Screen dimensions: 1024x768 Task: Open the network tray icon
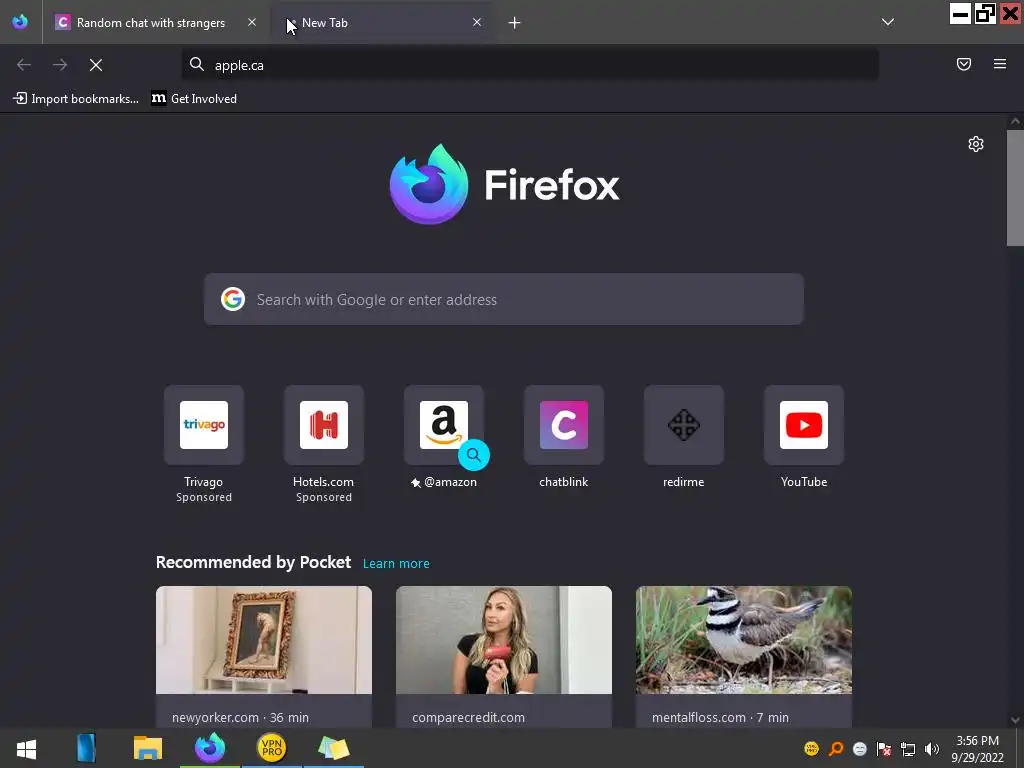pyautogui.click(x=908, y=749)
